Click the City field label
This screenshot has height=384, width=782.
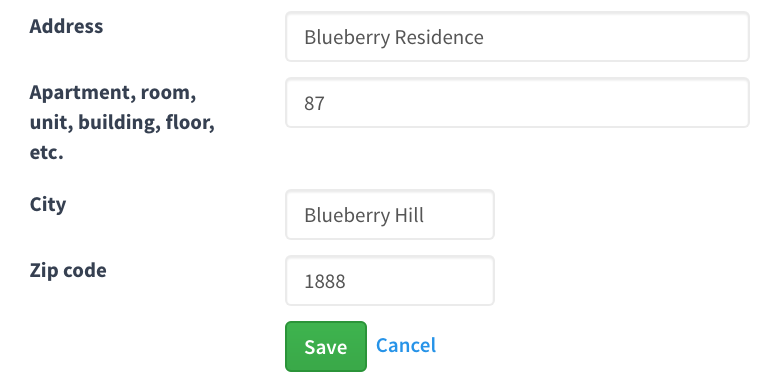(x=48, y=204)
